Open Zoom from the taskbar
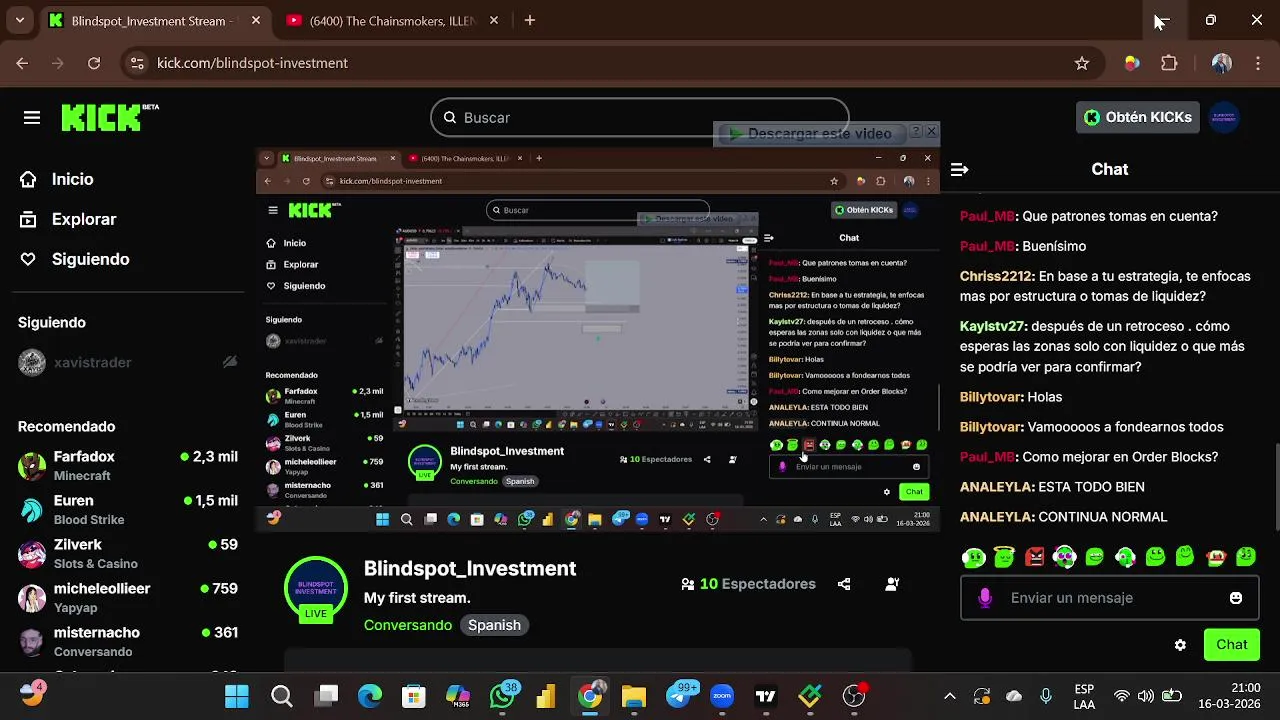The image size is (1280, 720). tap(722, 696)
